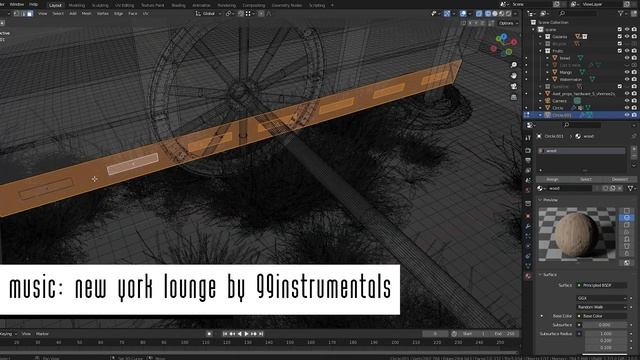Toggle the camera view icon

(x=514, y=86)
